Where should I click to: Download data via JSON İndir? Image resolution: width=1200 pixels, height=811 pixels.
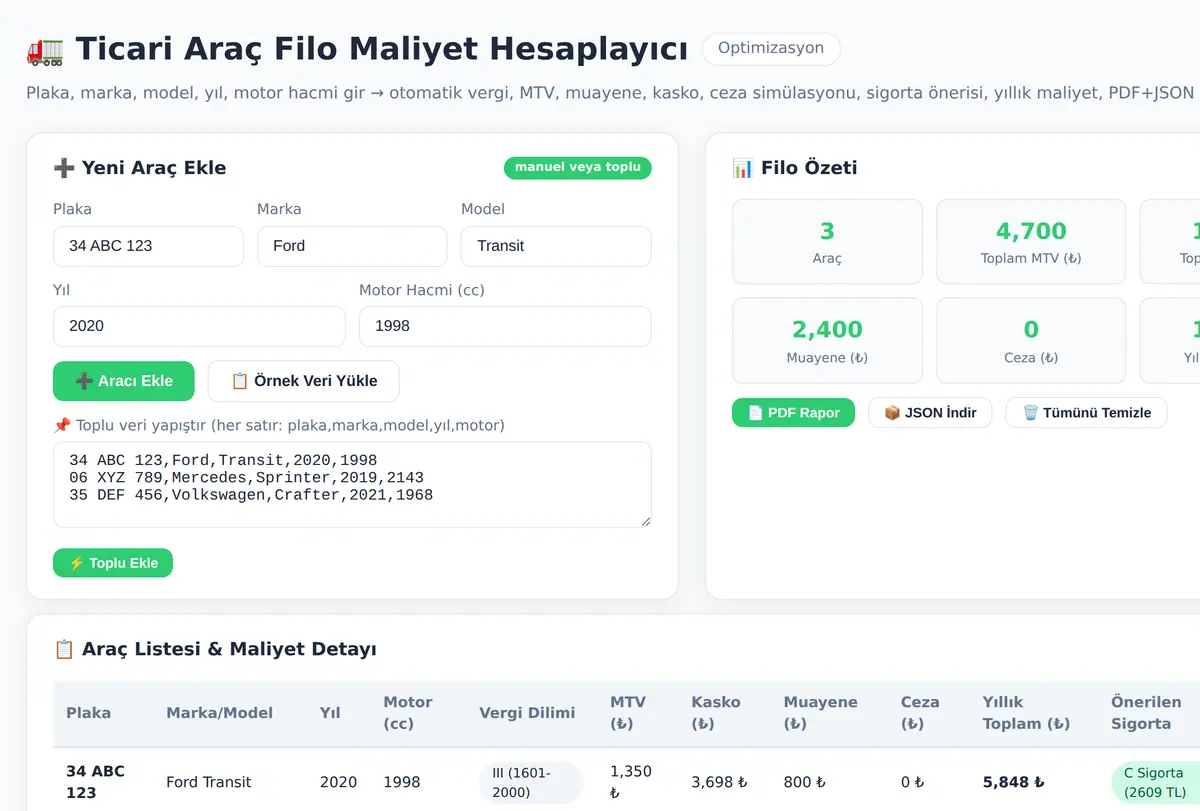pos(930,412)
